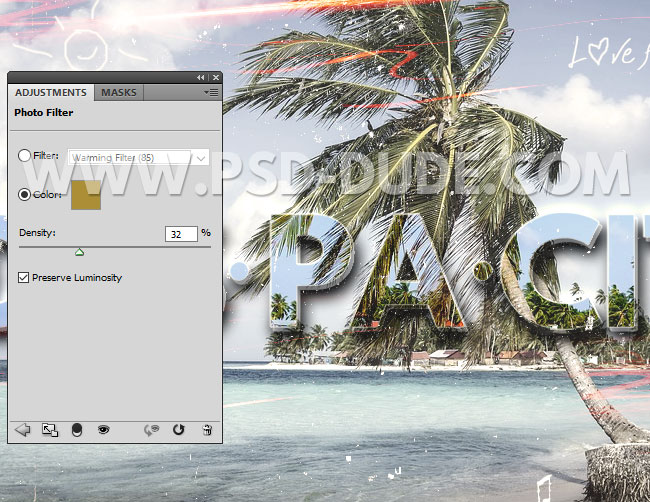Image resolution: width=650 pixels, height=502 pixels.
Task: Select the Color radio button
Action: point(24,194)
